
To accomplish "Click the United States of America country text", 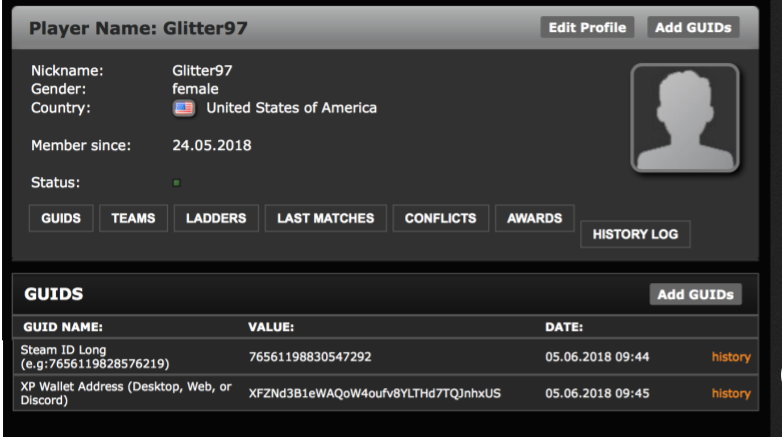I will click(292, 108).
